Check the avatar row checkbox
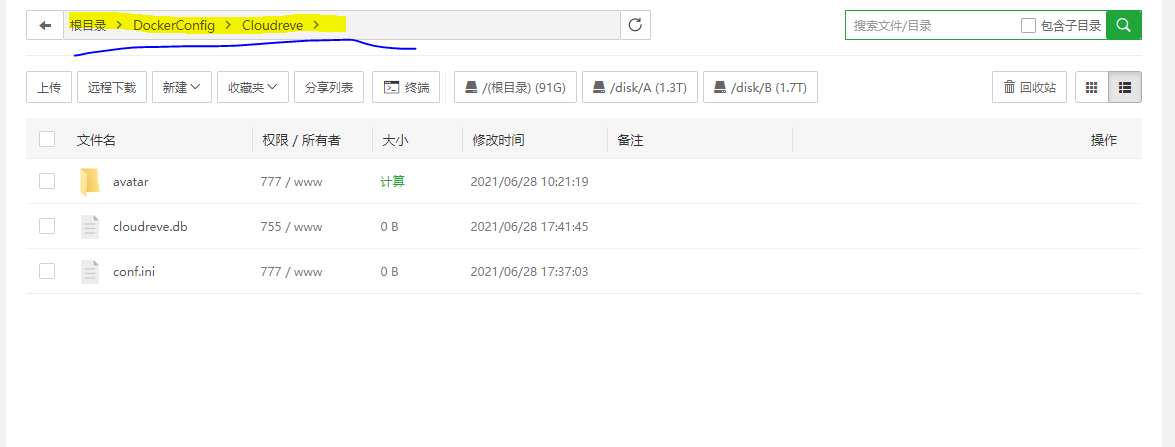 click(x=47, y=181)
